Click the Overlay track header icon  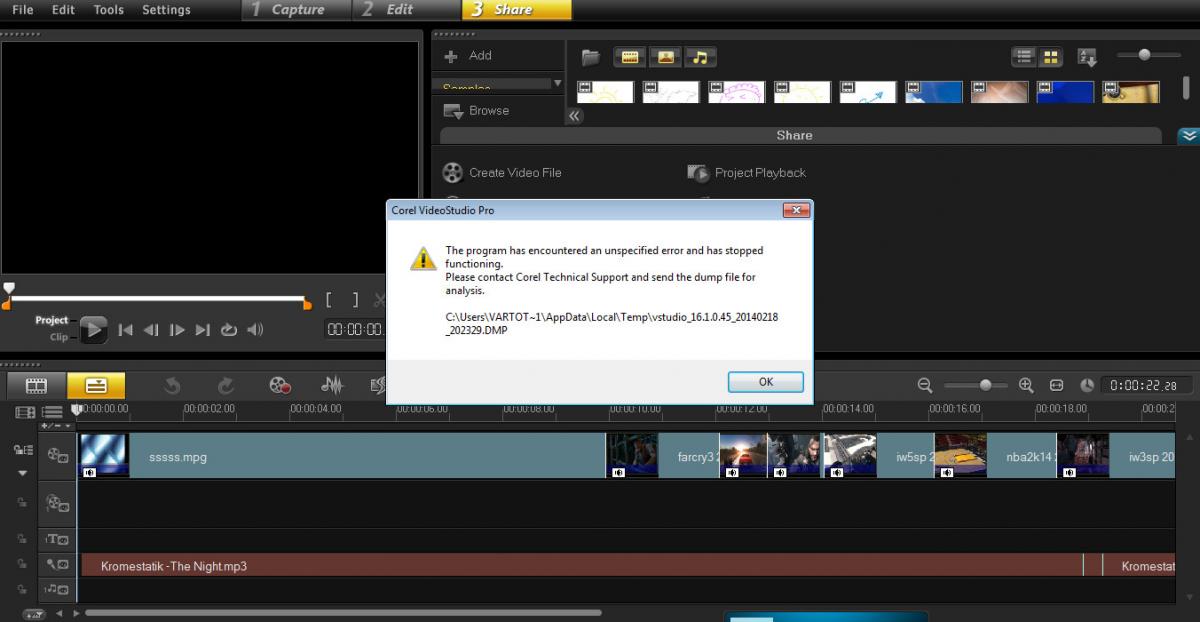point(58,504)
